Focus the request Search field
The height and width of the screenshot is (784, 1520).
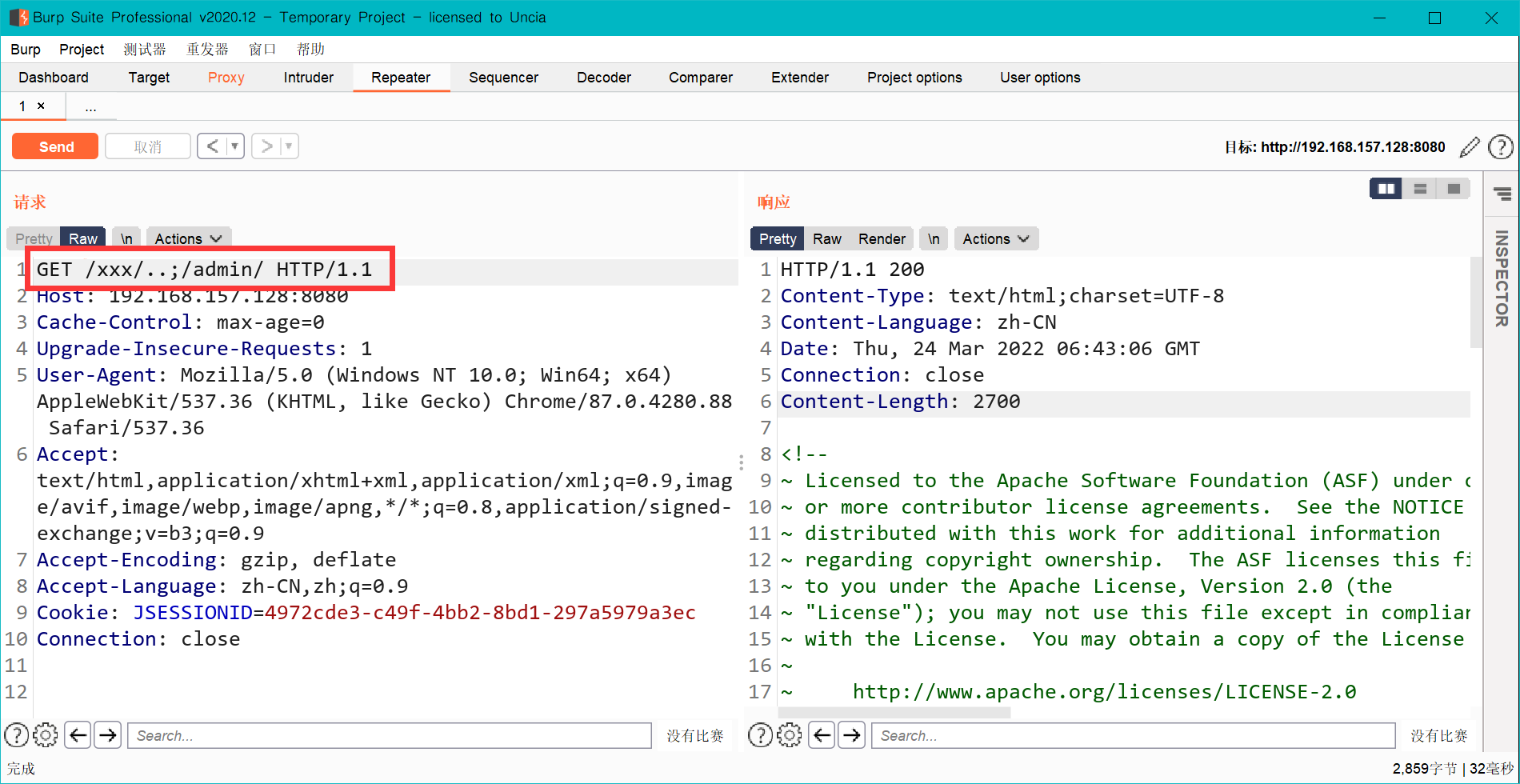click(x=390, y=735)
